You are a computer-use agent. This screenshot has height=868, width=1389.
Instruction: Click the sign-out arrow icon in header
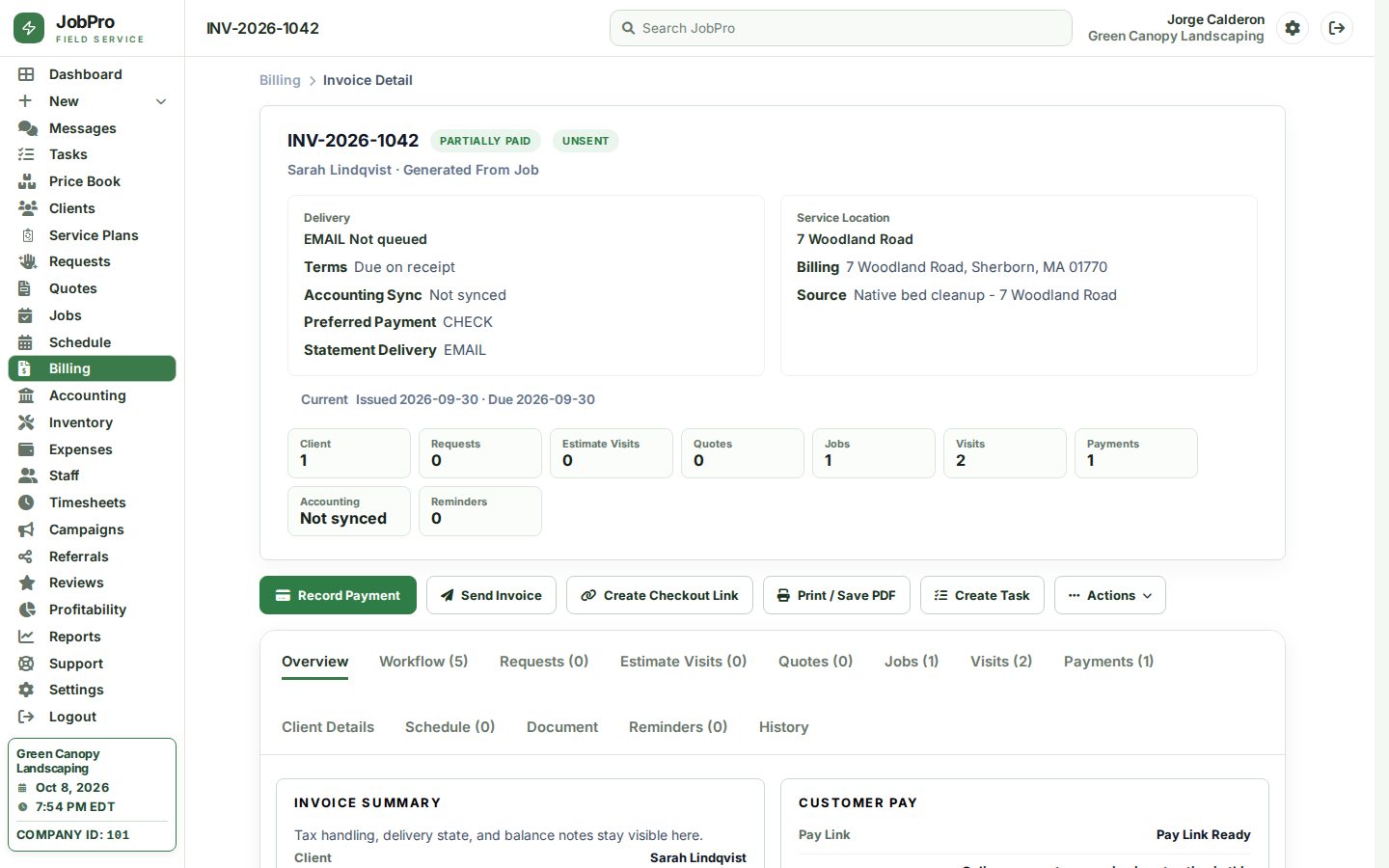coord(1337,28)
